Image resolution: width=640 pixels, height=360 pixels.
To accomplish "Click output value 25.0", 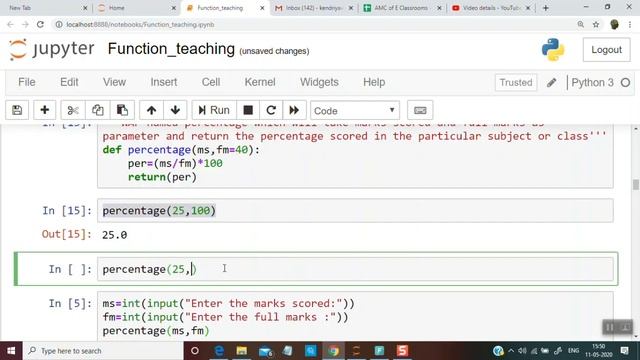I will 115,235.
